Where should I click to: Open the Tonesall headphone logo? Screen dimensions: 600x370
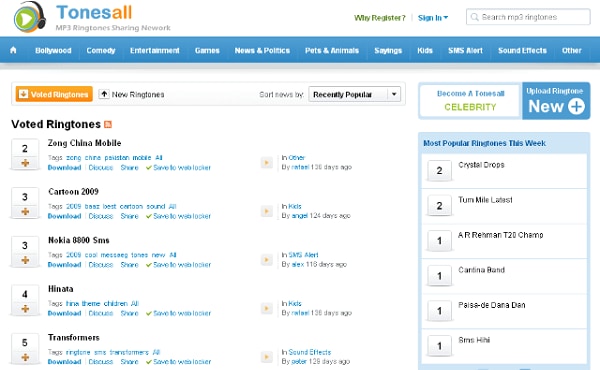coord(29,17)
